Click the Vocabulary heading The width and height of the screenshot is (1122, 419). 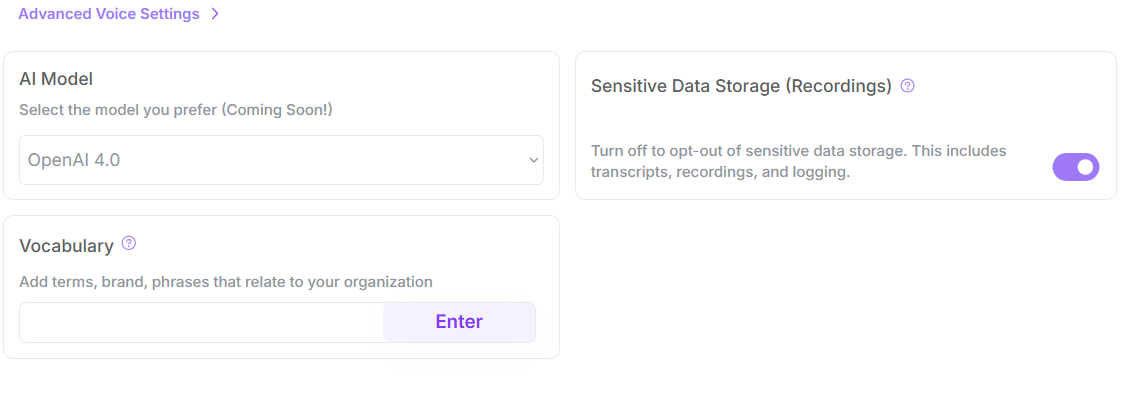pos(66,246)
